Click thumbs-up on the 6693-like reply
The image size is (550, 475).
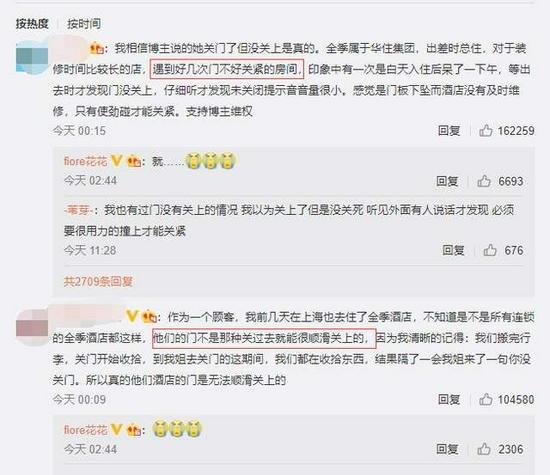484,181
